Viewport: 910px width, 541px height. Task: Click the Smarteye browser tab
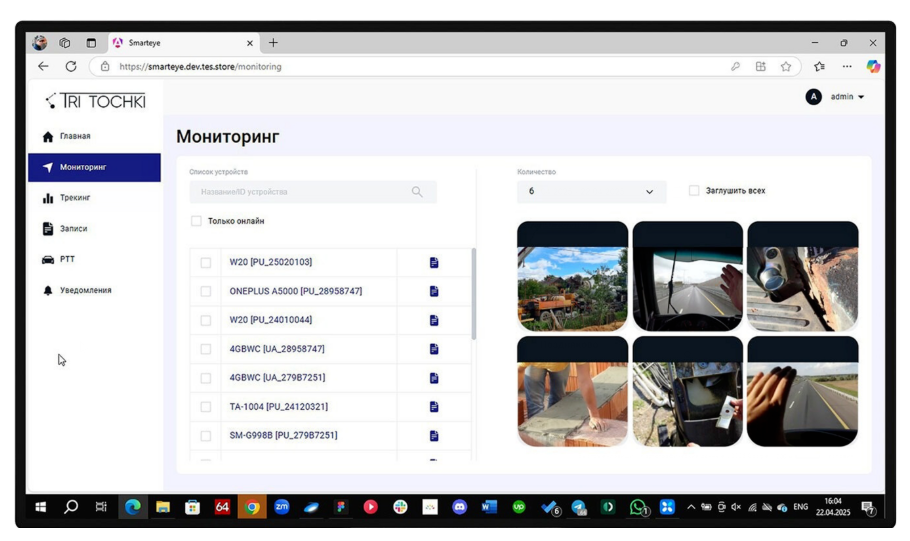[x=183, y=43]
